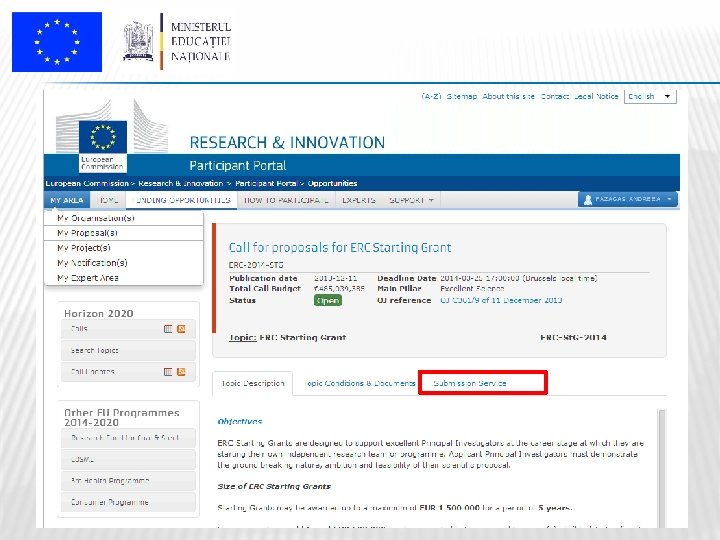Open the OJ reference link
The width and height of the screenshot is (720, 540).
point(501,300)
